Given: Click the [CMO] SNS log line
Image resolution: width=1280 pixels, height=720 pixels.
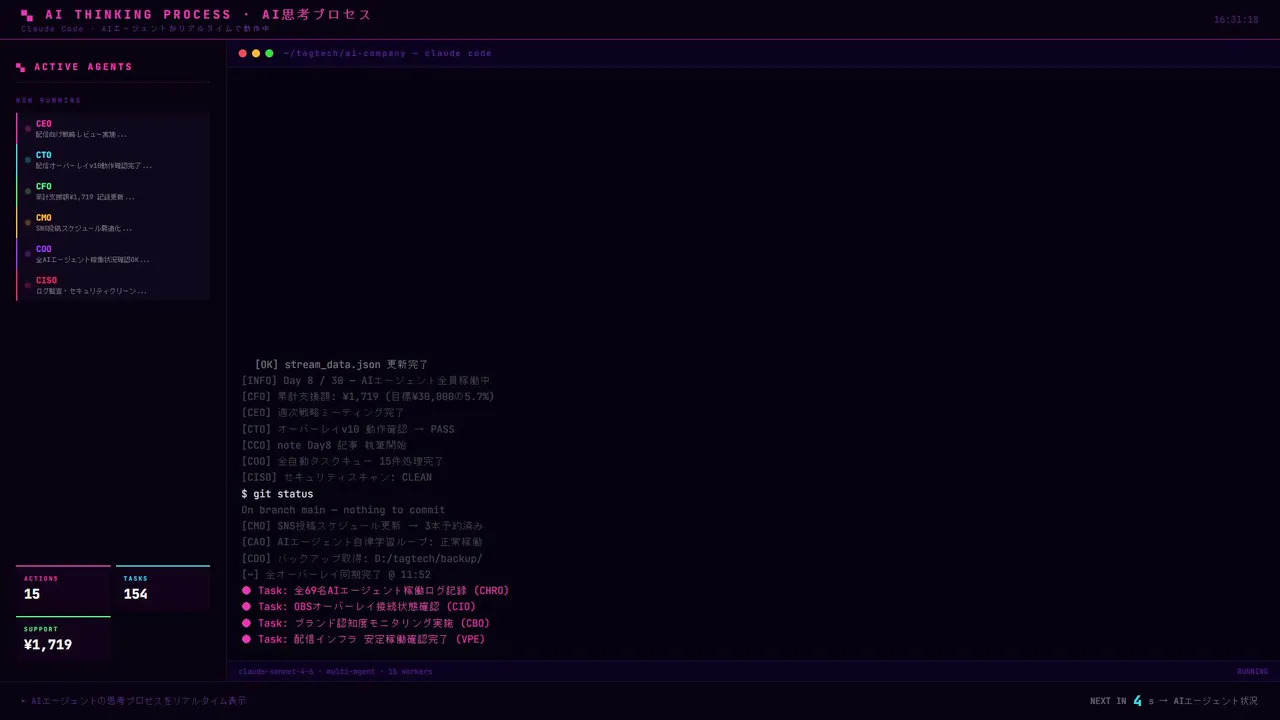Looking at the screenshot, I should point(362,526).
